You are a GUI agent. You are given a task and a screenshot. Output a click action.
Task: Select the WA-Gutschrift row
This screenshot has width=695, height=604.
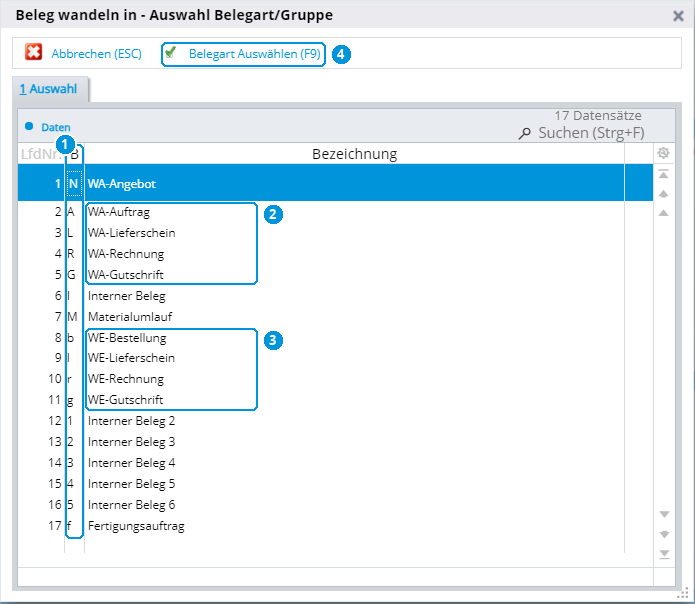336,275
